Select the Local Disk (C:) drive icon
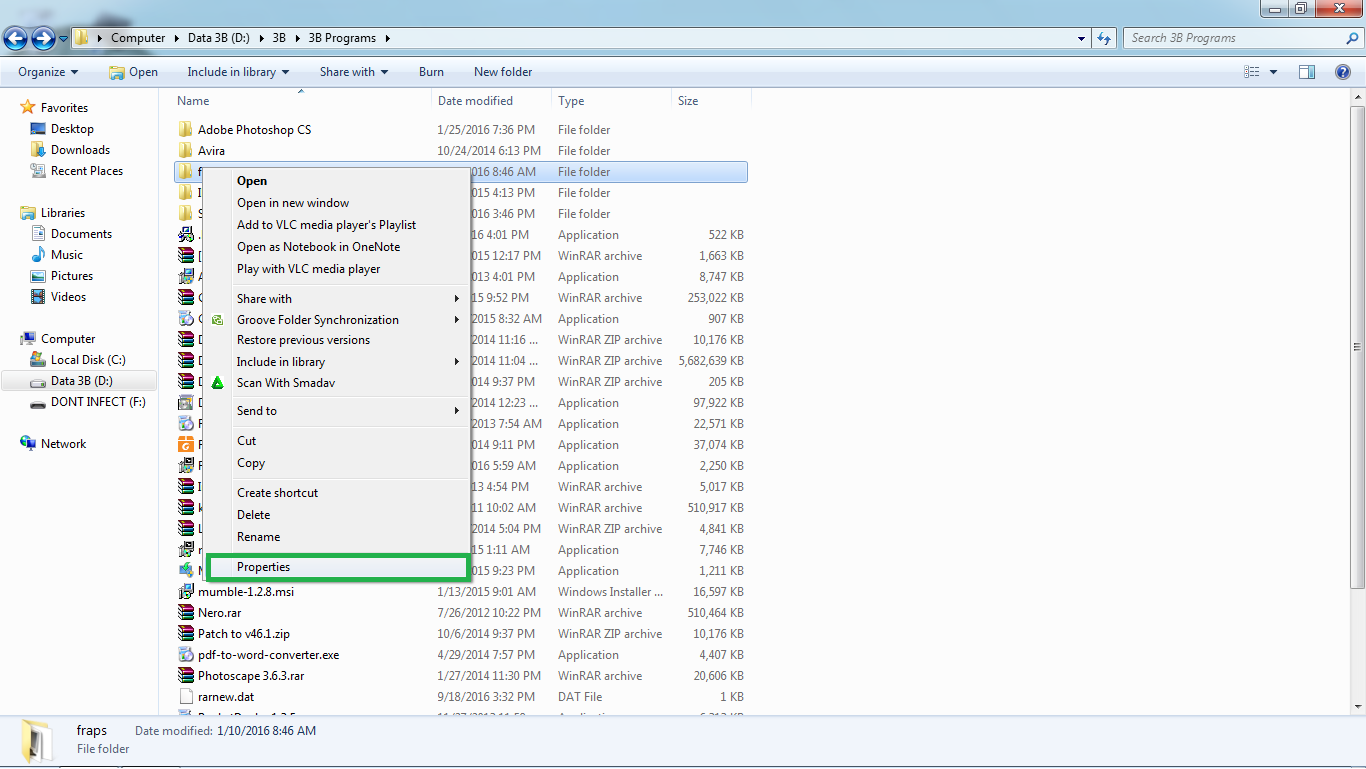This screenshot has height=769, width=1366. [38, 360]
